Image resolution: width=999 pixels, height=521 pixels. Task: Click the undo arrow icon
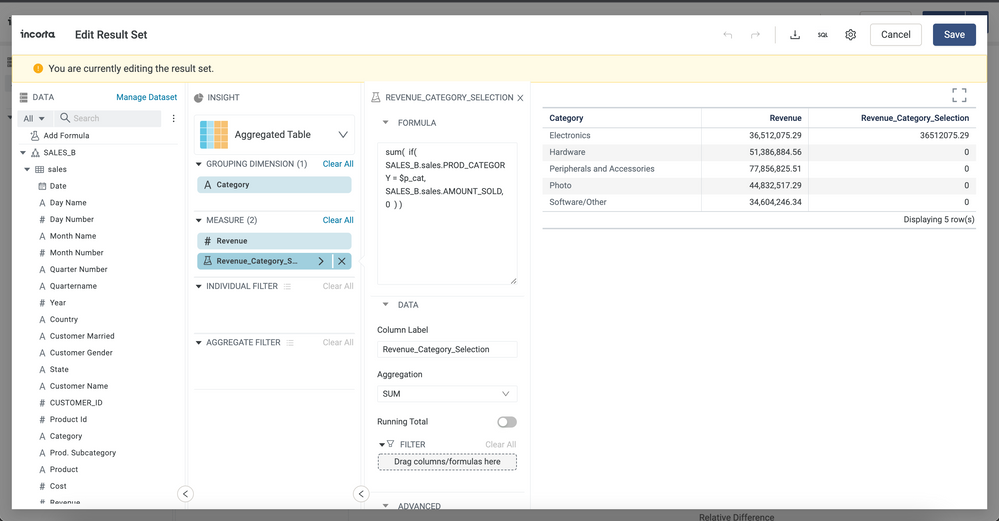(727, 35)
